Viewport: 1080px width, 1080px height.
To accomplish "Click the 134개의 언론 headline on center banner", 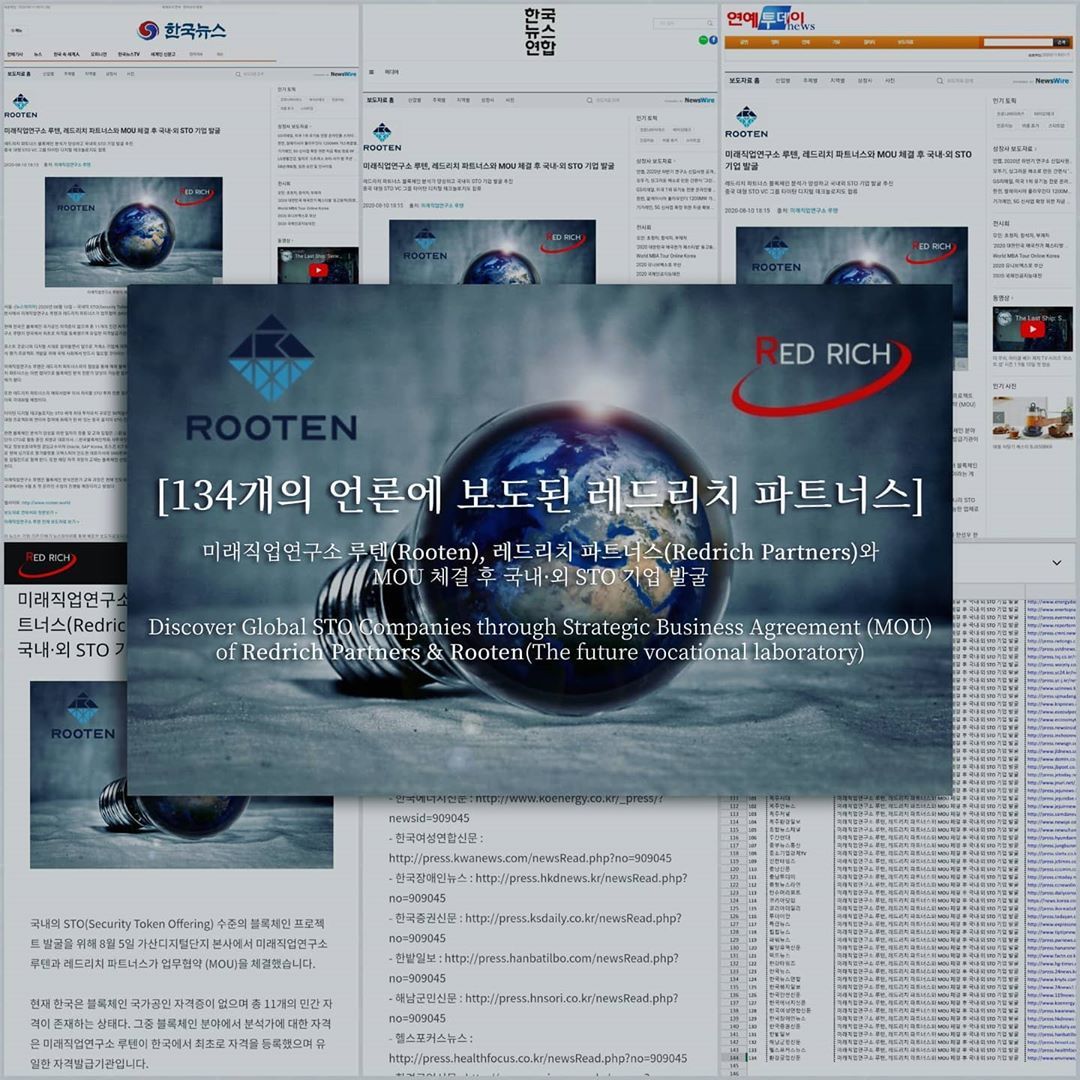I will coord(540,495).
